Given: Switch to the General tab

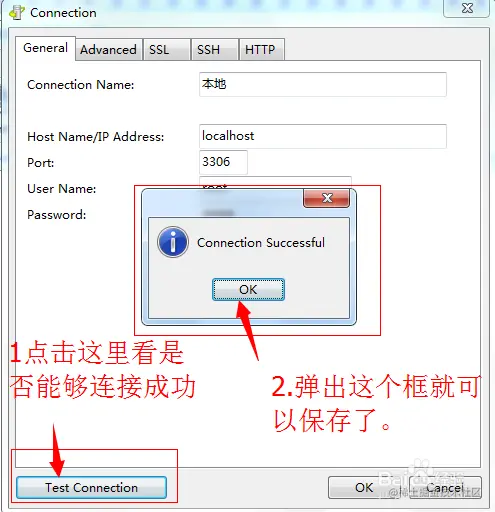Looking at the screenshot, I should (x=46, y=48).
